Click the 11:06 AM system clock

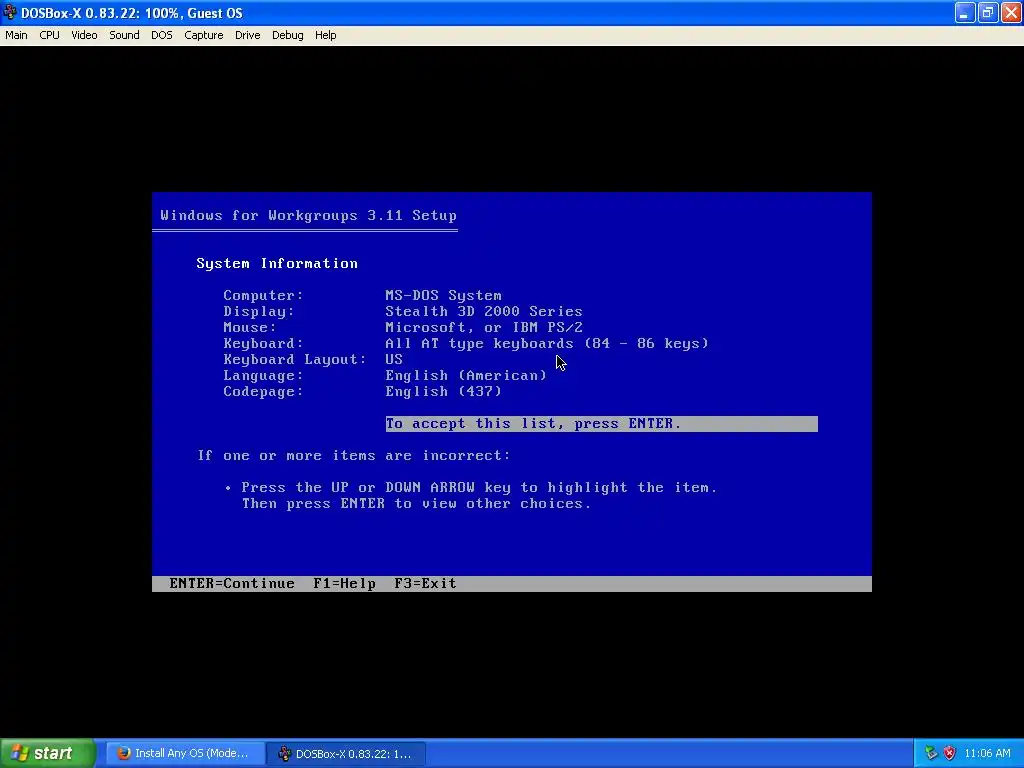987,753
